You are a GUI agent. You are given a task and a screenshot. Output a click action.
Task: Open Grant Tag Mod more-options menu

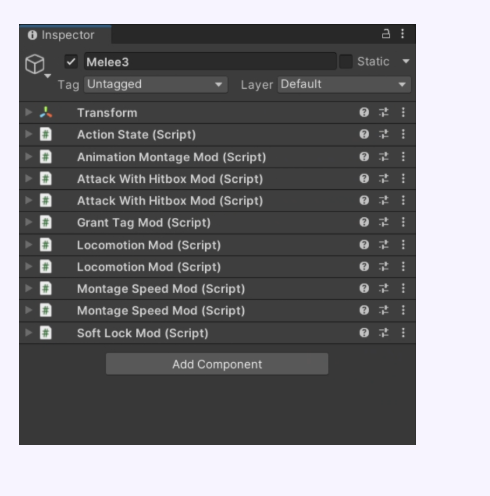point(403,222)
